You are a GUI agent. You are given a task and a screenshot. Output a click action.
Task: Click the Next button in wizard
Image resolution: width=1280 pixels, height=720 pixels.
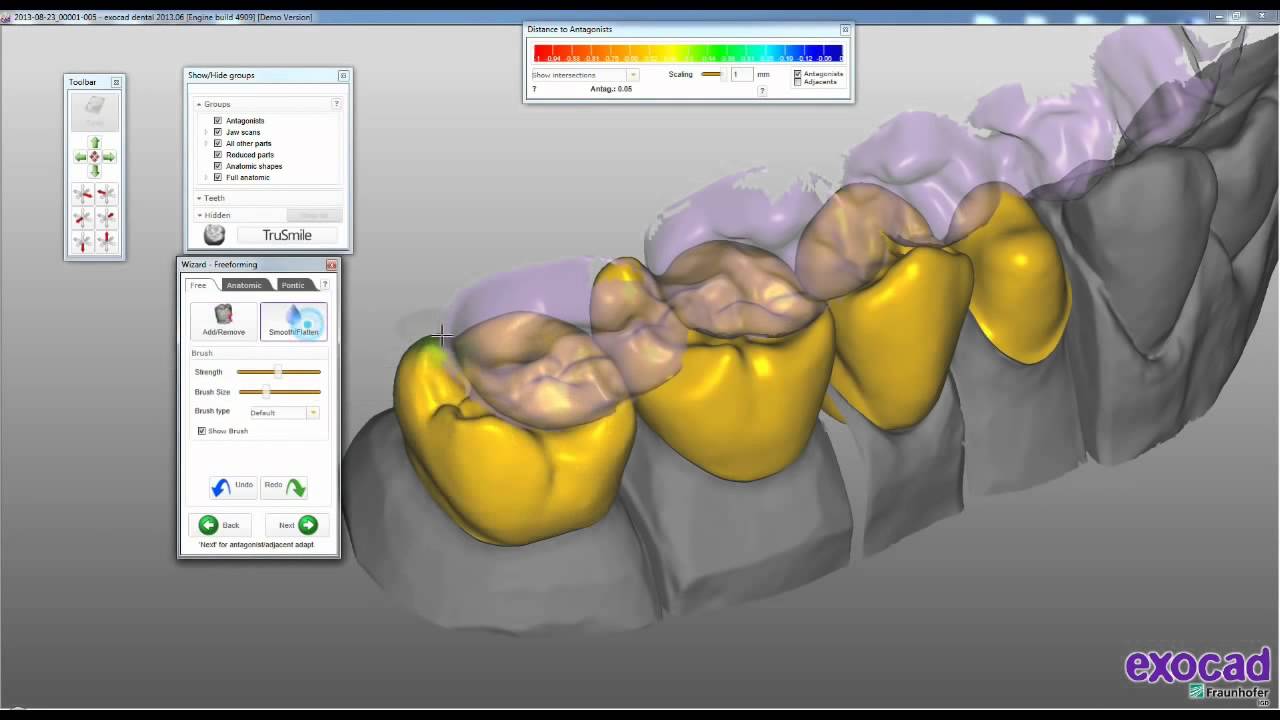pyautogui.click(x=297, y=525)
